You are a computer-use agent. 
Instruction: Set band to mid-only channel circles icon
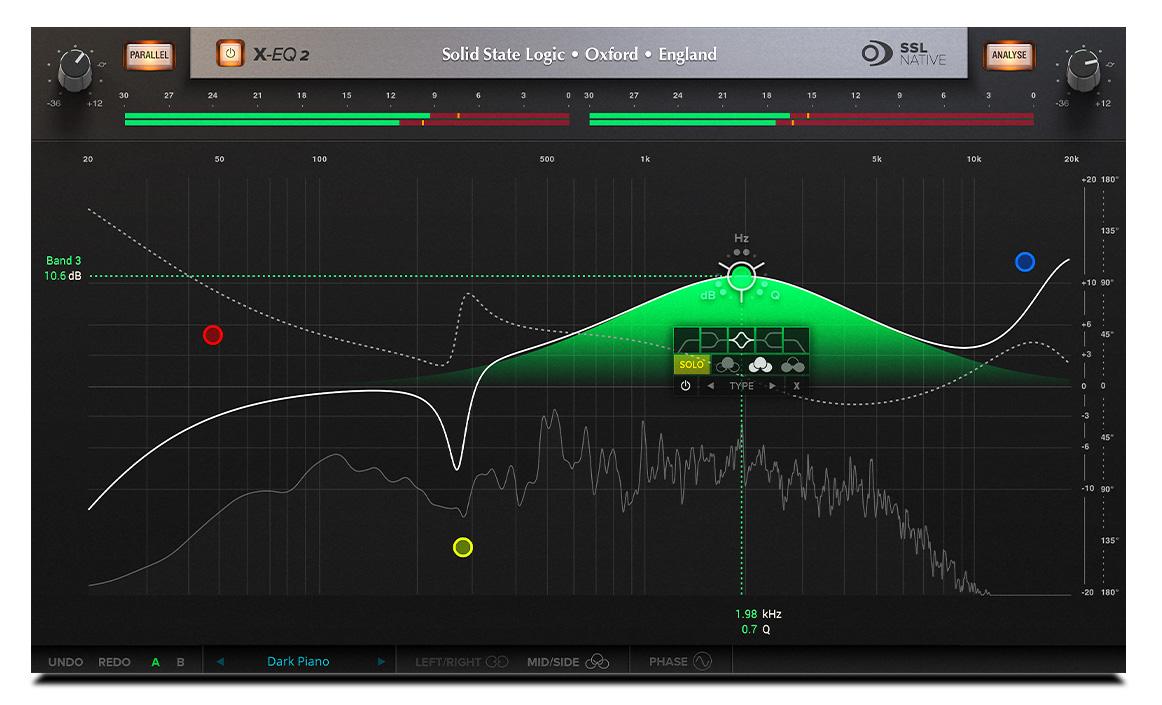(x=727, y=365)
